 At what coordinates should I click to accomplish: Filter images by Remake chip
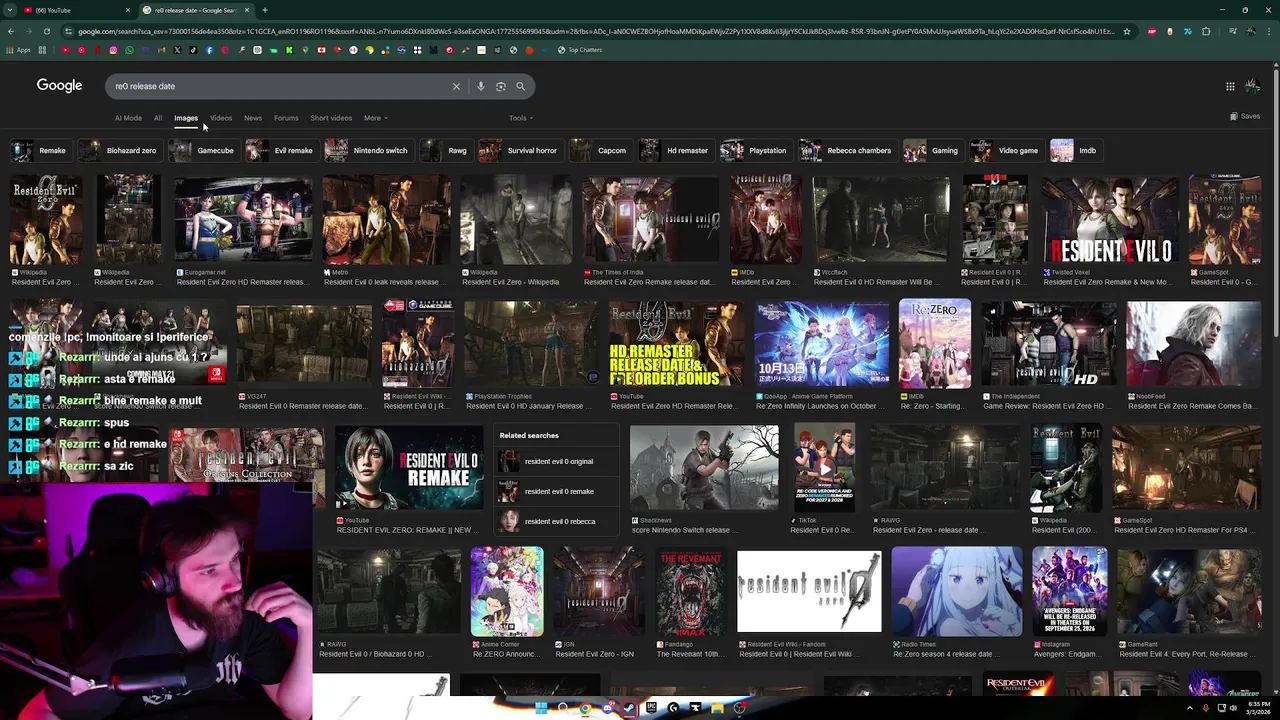[x=40, y=151]
